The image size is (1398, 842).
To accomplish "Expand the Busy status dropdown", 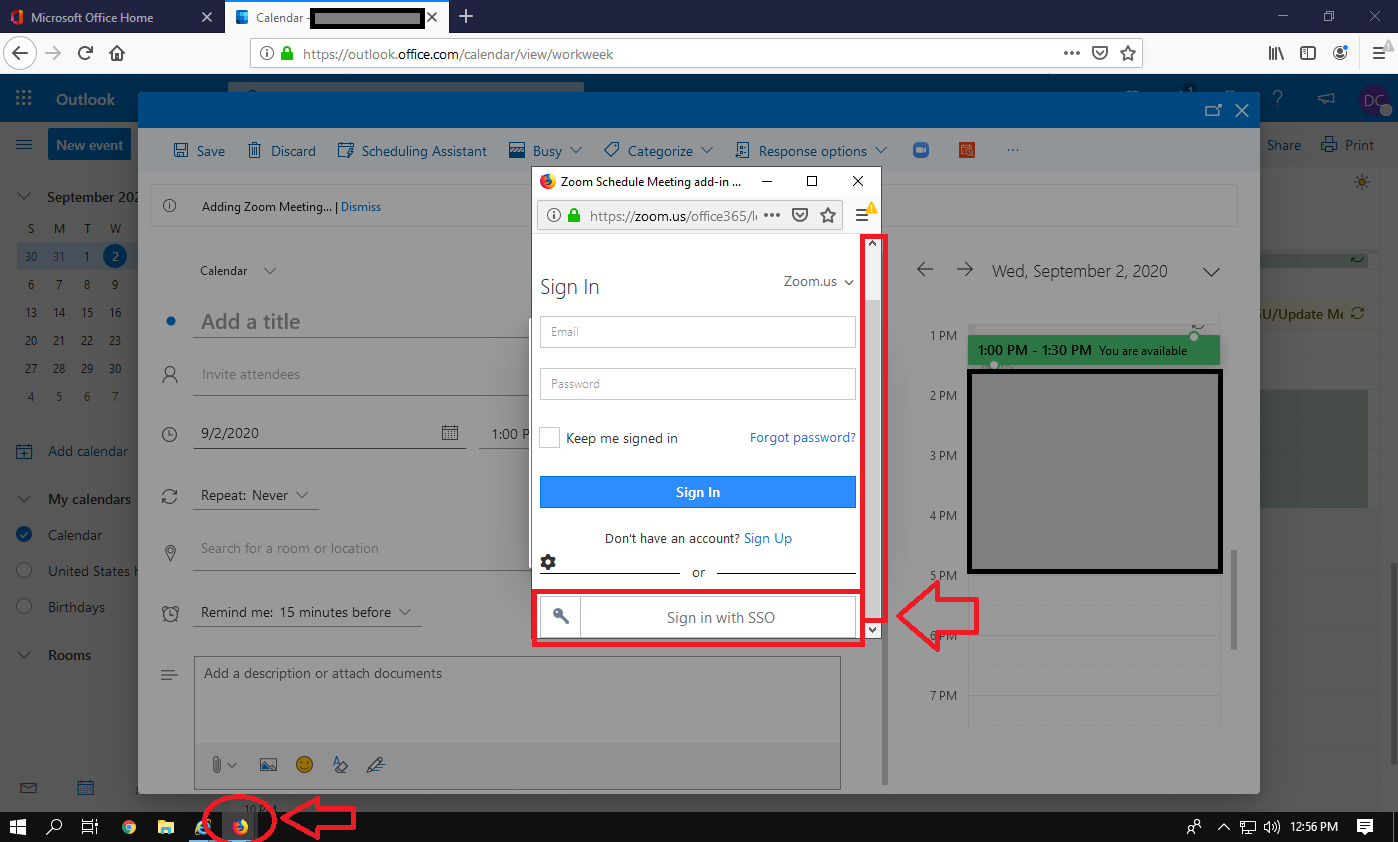I will tap(545, 151).
